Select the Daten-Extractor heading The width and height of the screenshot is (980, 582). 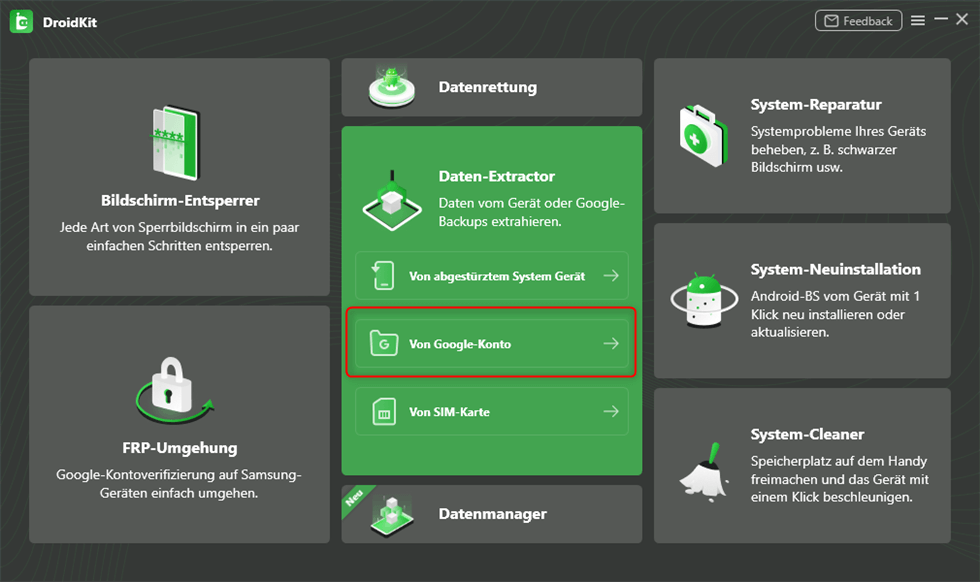click(496, 176)
